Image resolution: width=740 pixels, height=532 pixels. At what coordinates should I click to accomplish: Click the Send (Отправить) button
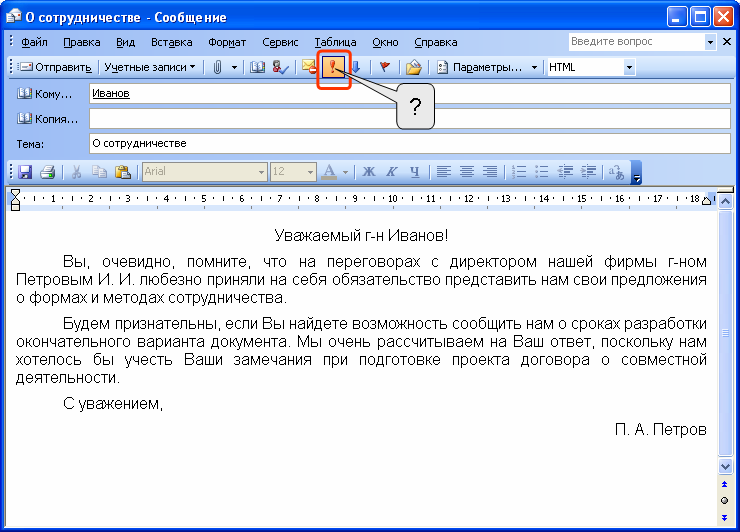[x=55, y=67]
